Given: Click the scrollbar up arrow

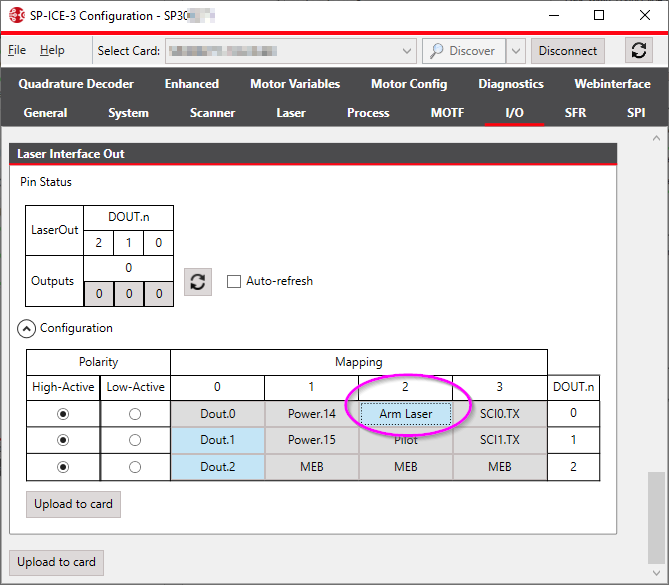Looking at the screenshot, I should (x=656, y=138).
